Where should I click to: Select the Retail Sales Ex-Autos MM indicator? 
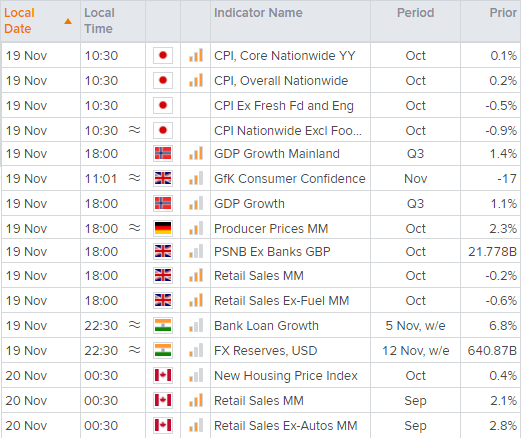pos(285,425)
